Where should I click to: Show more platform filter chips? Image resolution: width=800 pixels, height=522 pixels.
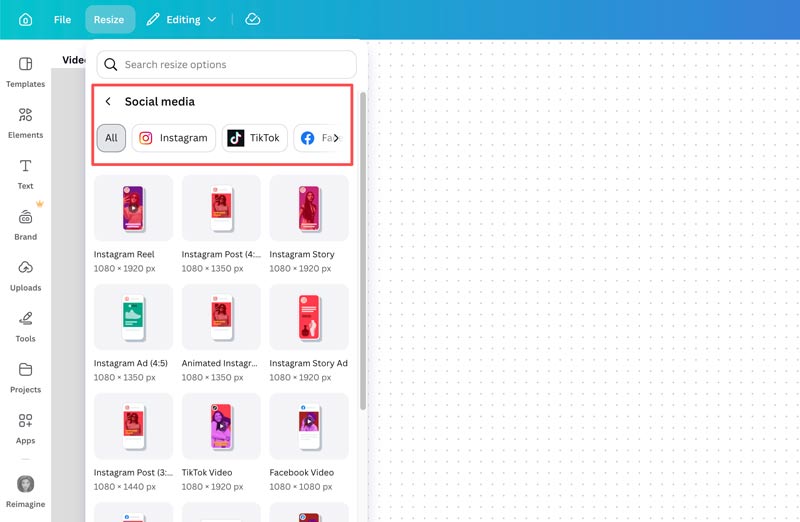336,138
